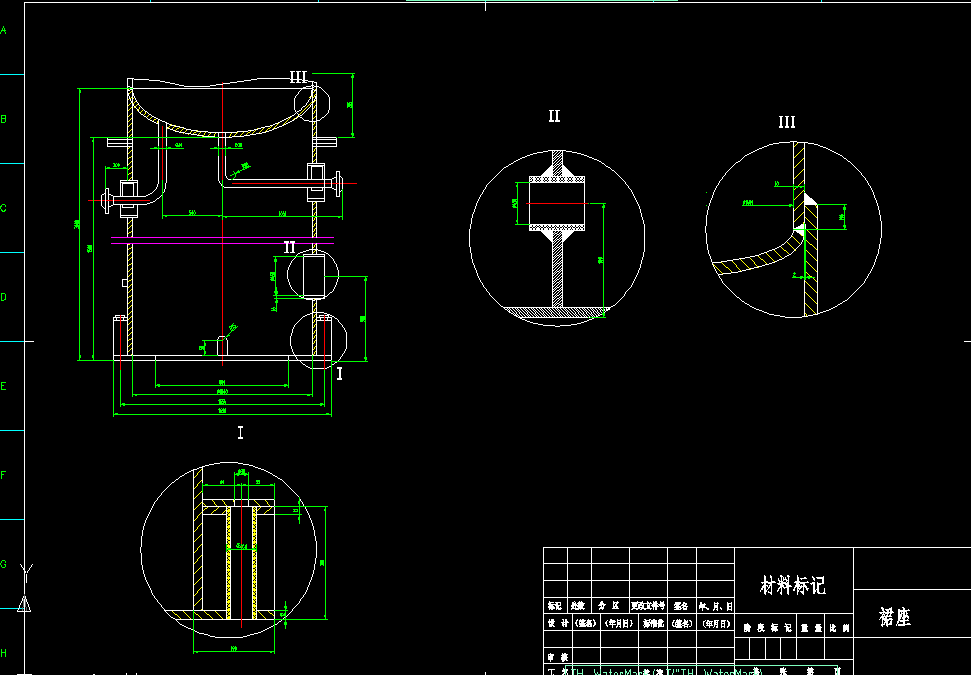Image resolution: width=971 pixels, height=675 pixels.
Task: Select detail title II above the enlarged weld view
Action: coord(554,116)
